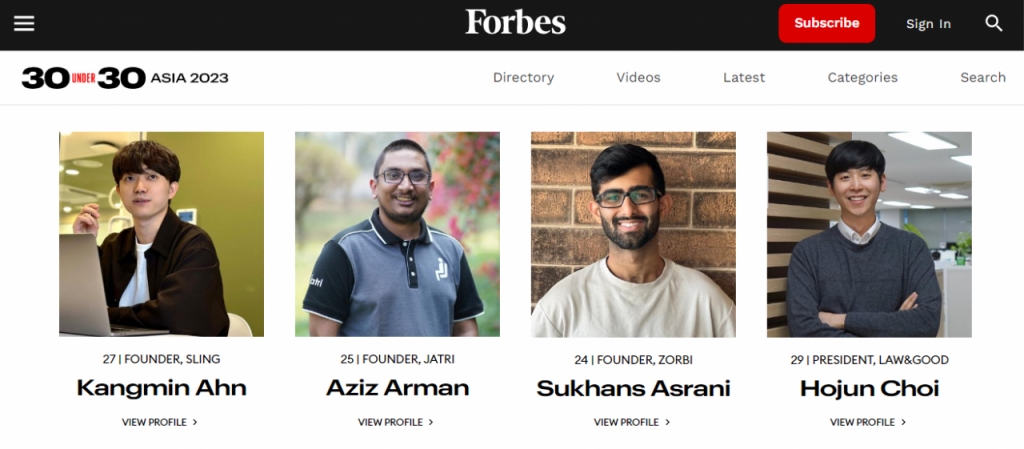Open Aziz Arman's profile photo
Viewport: 1024px width, 449px height.
397,234
